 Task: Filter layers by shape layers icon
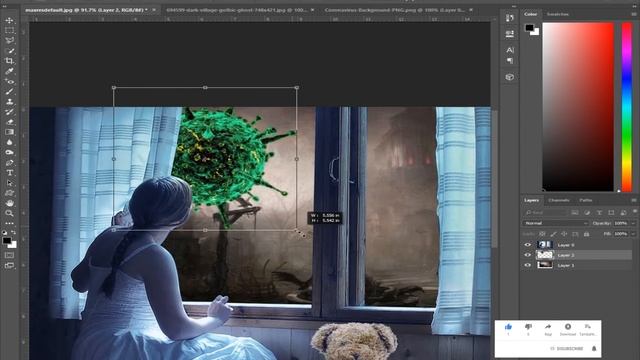coord(611,213)
